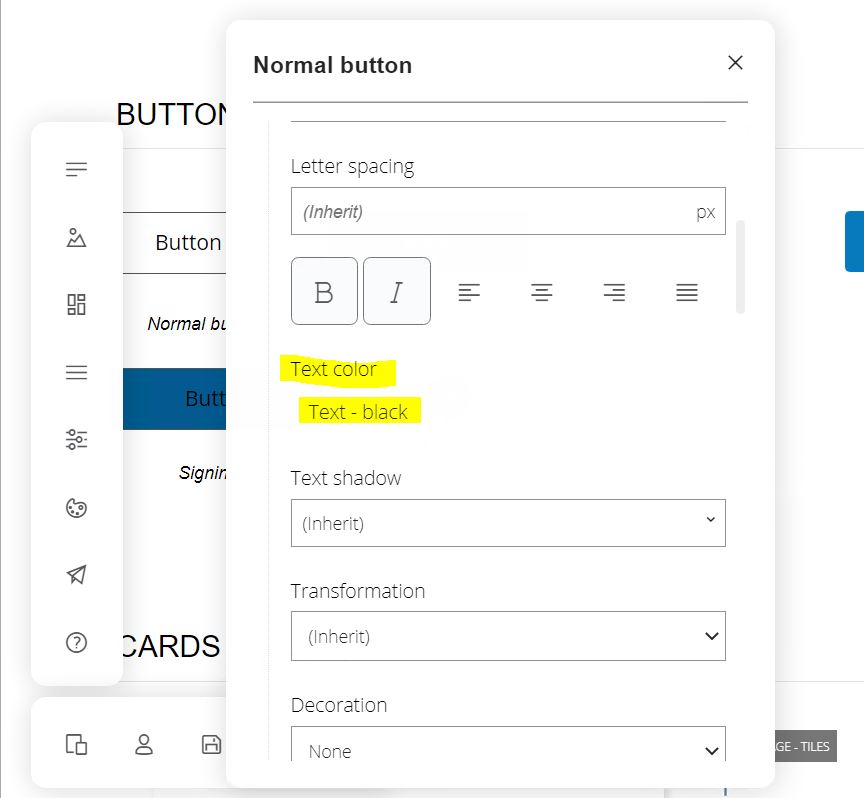Click the Text shadow label
This screenshot has width=864, height=798.
pyautogui.click(x=345, y=478)
